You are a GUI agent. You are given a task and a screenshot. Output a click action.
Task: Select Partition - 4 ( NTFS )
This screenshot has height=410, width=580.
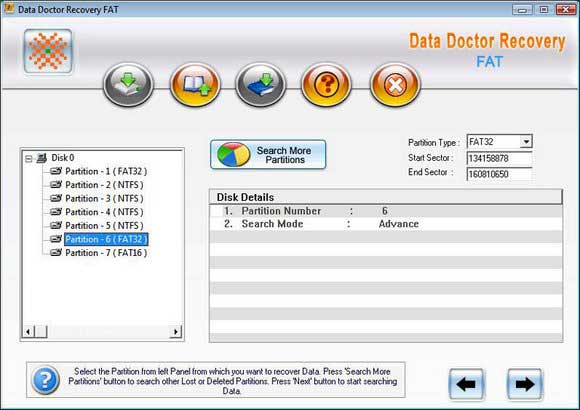tap(104, 212)
